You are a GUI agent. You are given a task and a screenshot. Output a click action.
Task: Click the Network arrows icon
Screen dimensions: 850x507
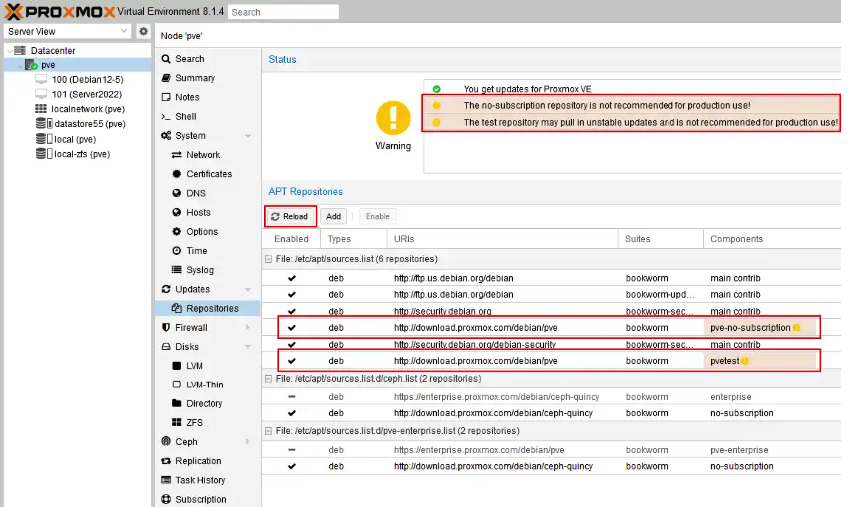(x=177, y=155)
